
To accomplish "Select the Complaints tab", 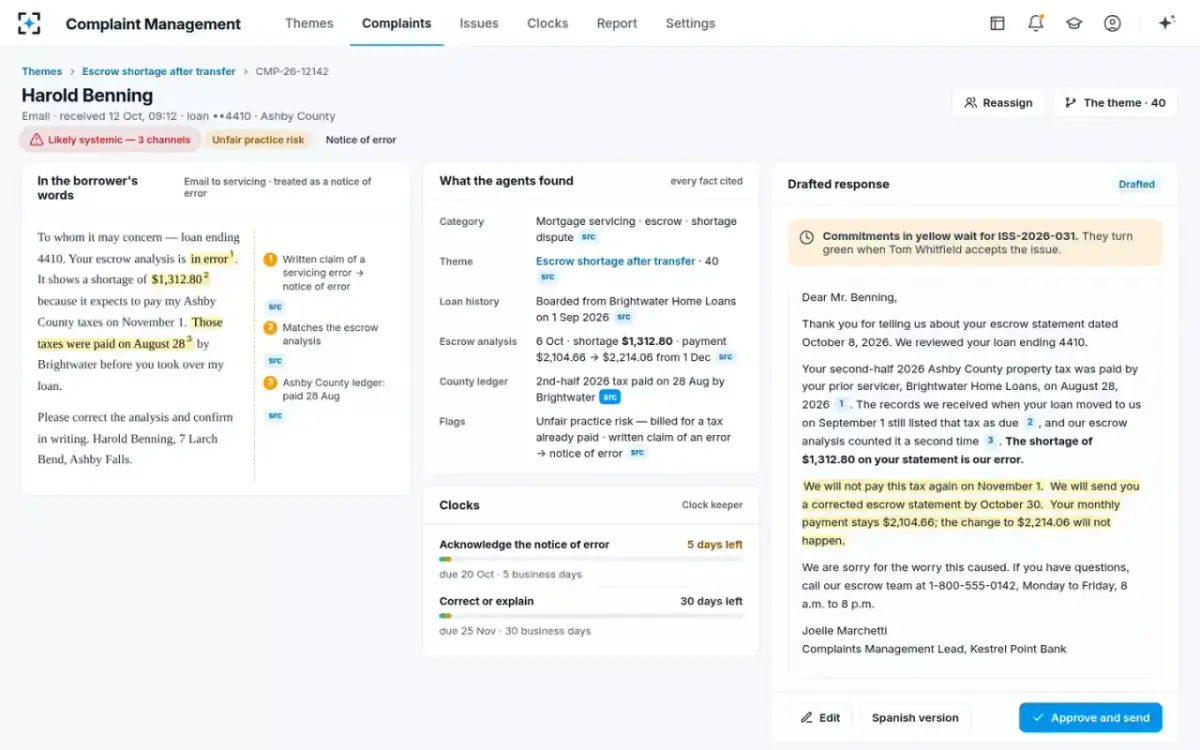I will point(397,23).
